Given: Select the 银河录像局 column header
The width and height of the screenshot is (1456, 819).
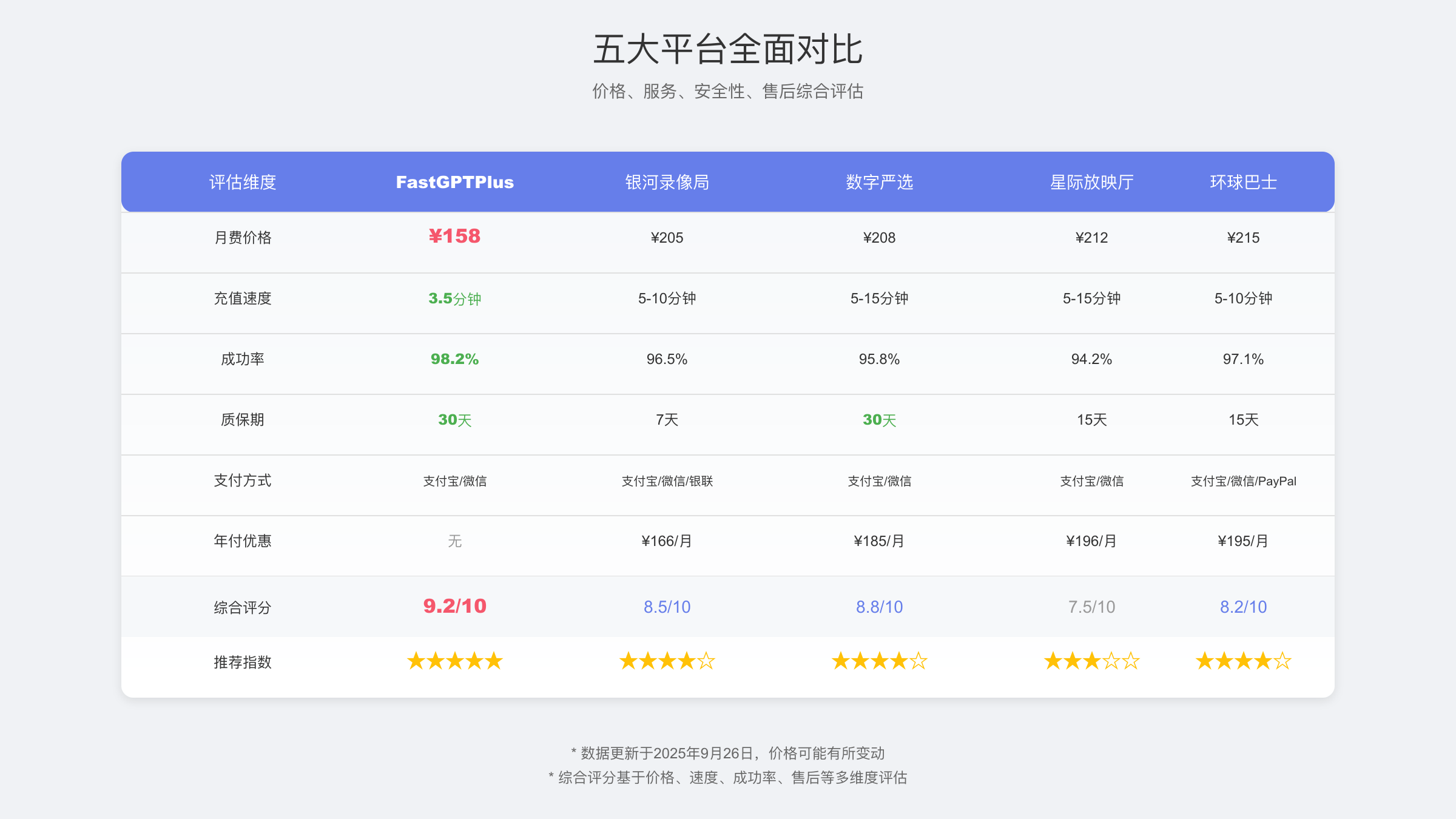Looking at the screenshot, I should pos(667,182).
